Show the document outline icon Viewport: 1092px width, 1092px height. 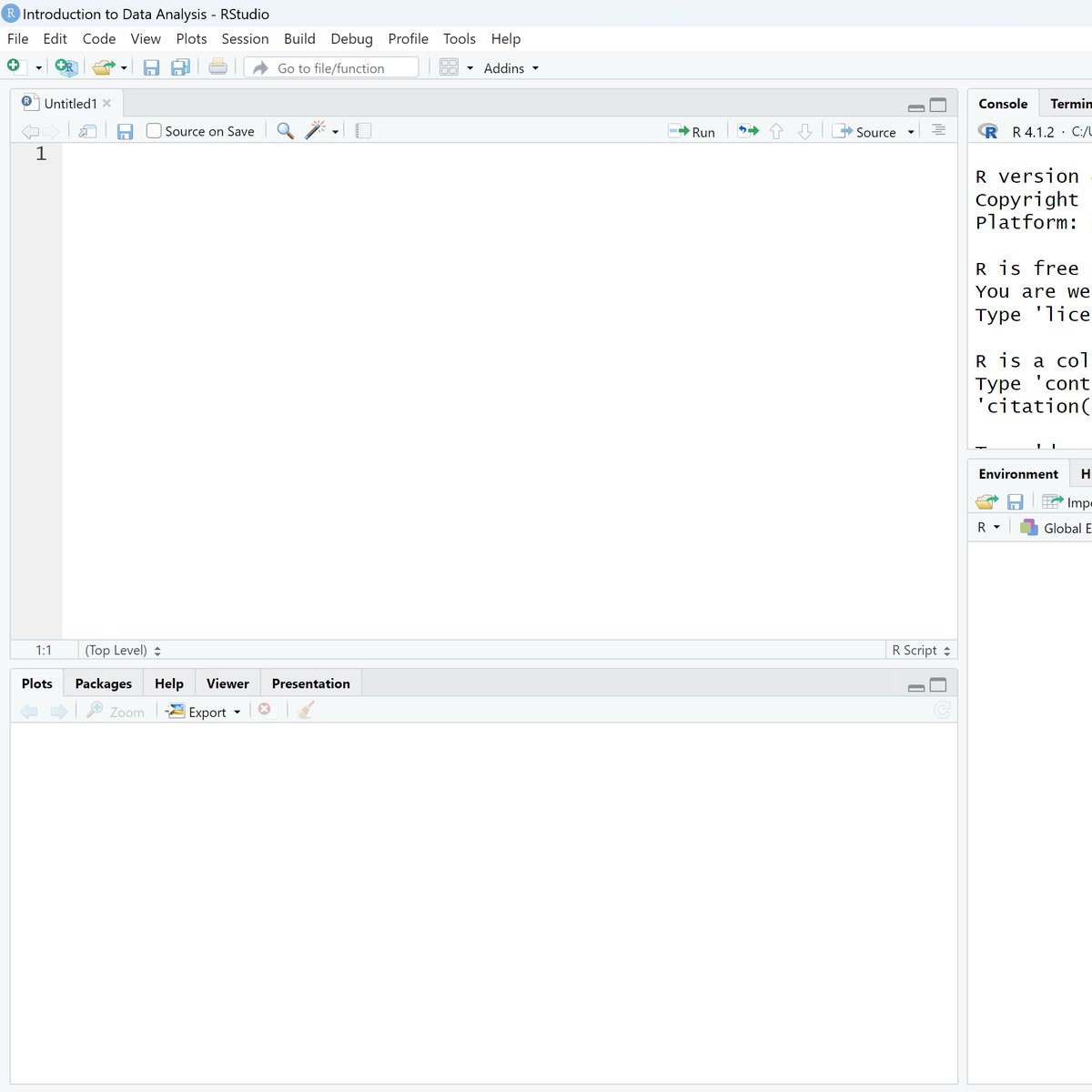(x=938, y=131)
